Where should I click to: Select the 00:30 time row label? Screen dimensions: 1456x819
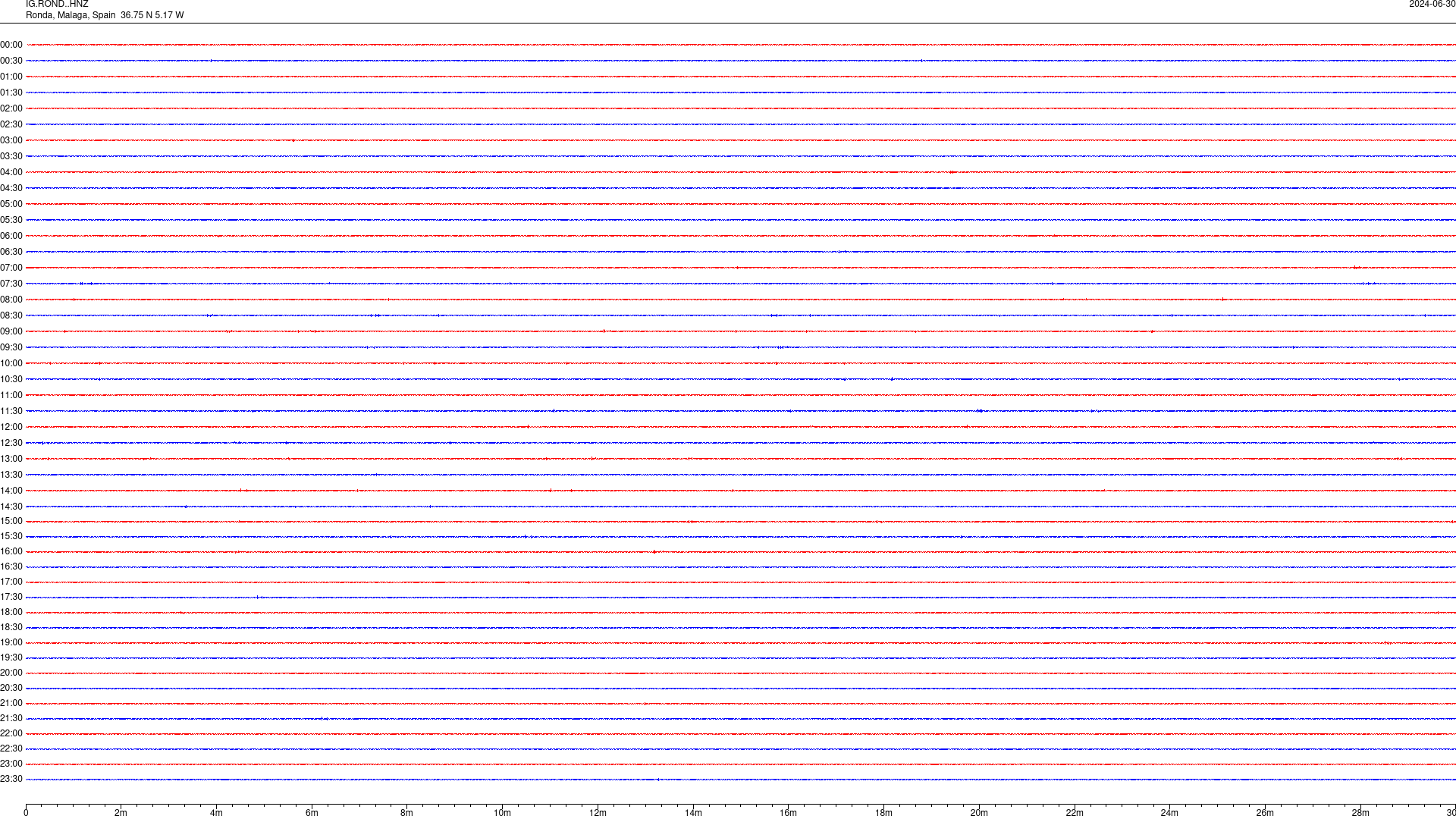(11, 61)
